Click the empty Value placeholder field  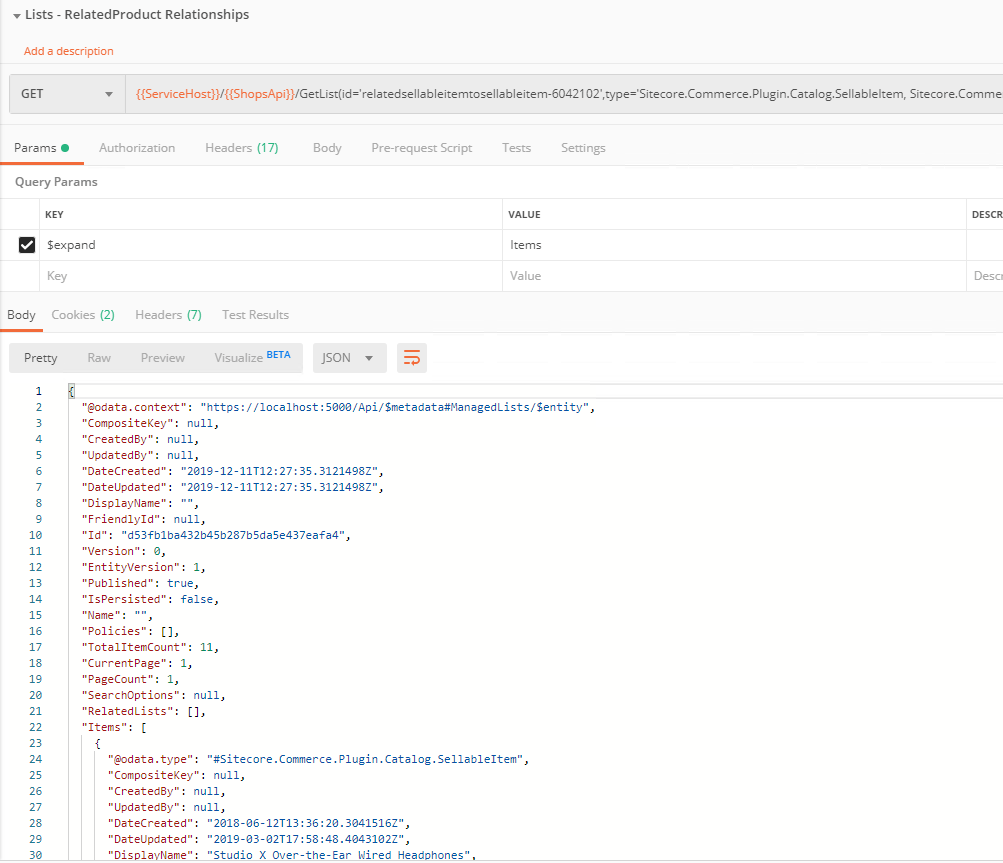coord(734,276)
